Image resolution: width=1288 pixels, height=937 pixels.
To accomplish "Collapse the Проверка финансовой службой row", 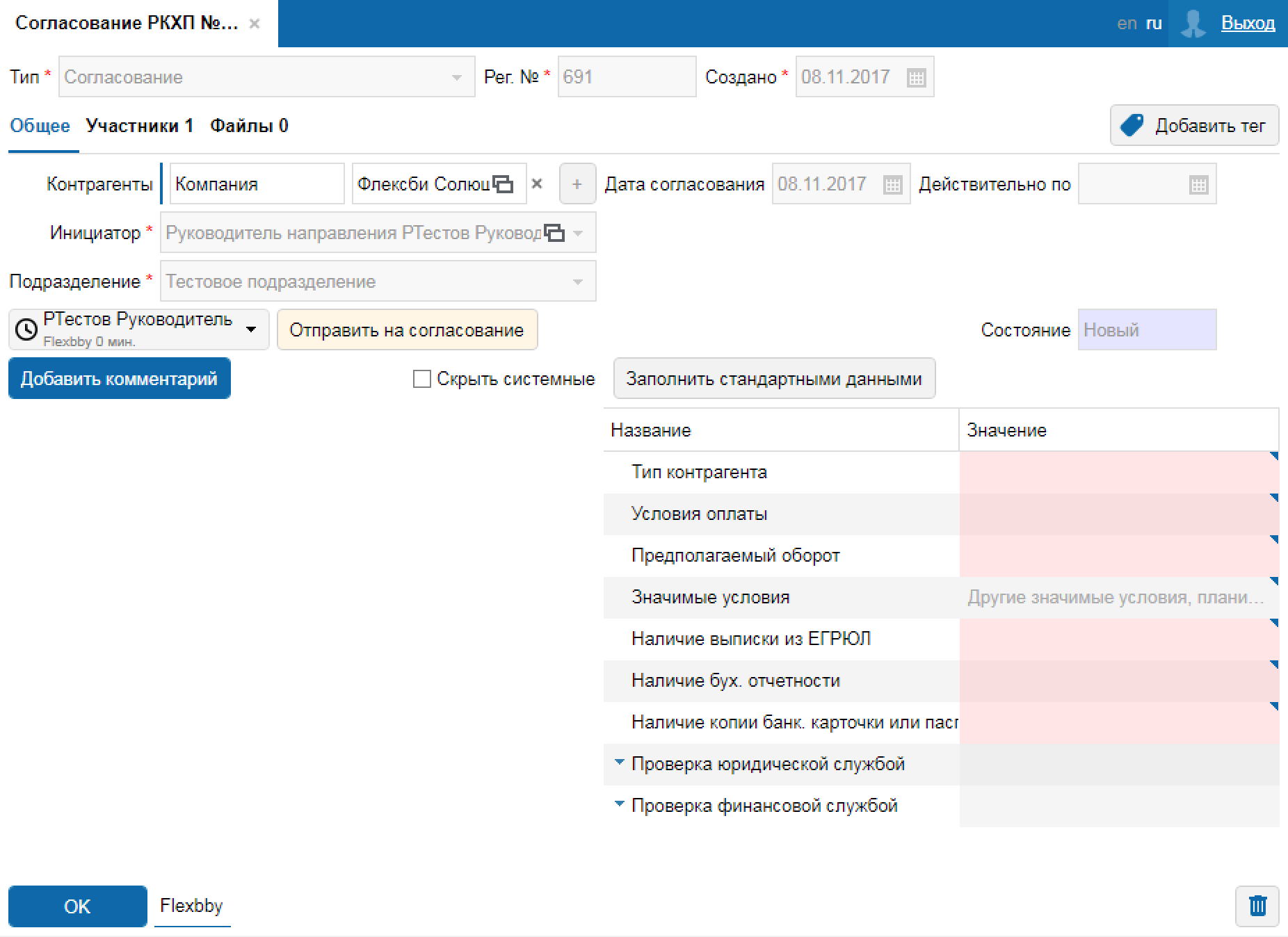I will 619,804.
